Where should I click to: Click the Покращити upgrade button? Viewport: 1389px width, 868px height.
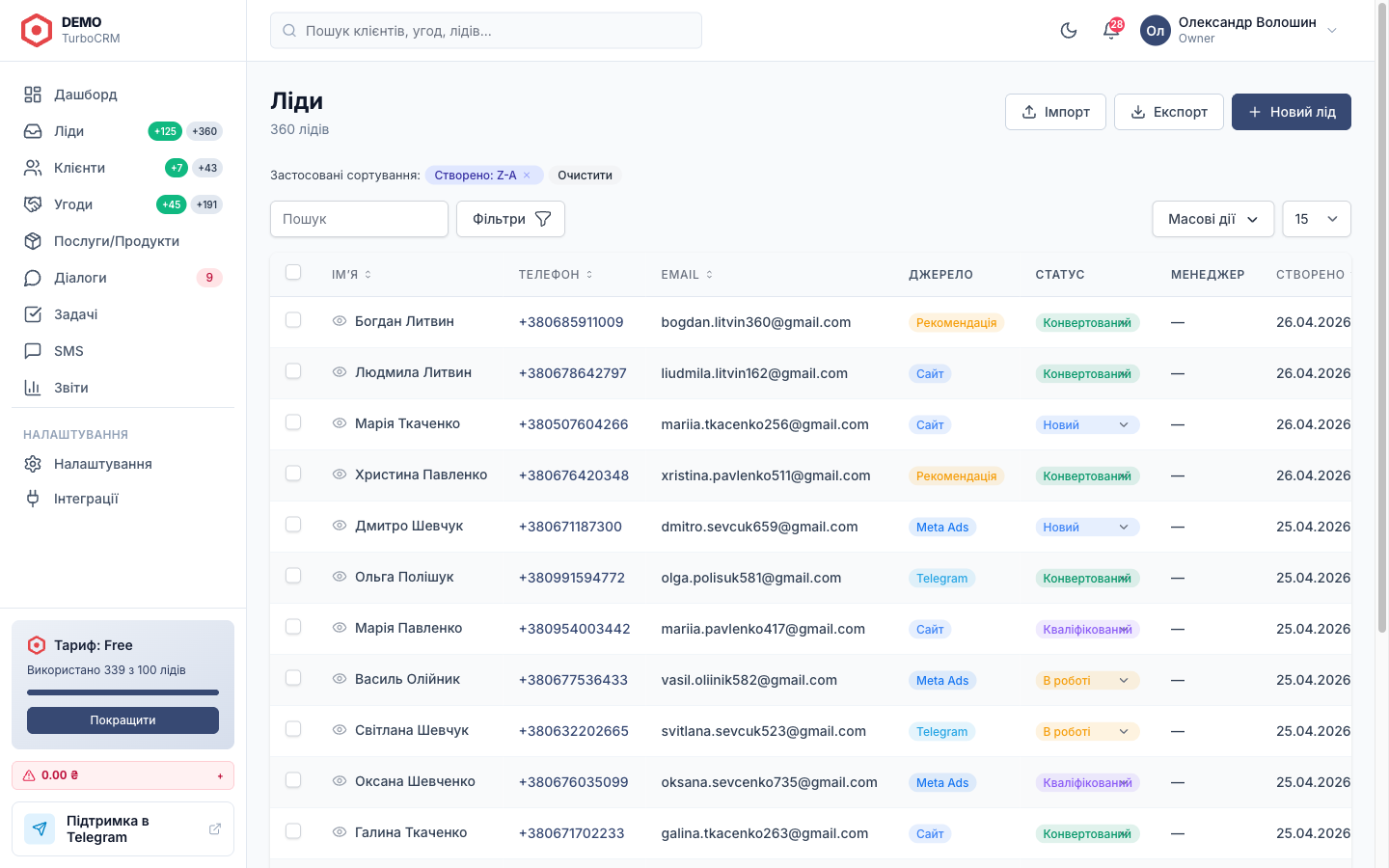(123, 720)
